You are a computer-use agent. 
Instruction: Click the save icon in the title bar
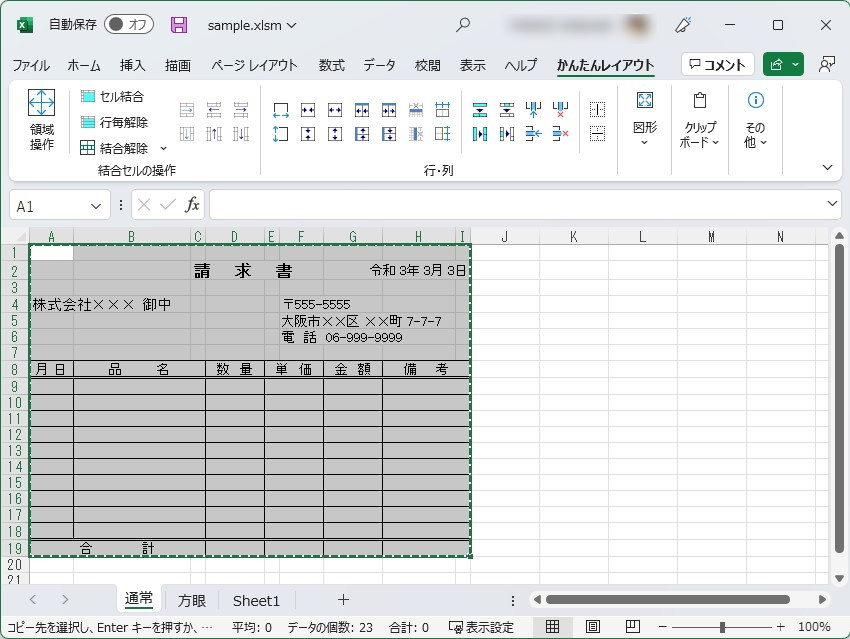point(178,24)
